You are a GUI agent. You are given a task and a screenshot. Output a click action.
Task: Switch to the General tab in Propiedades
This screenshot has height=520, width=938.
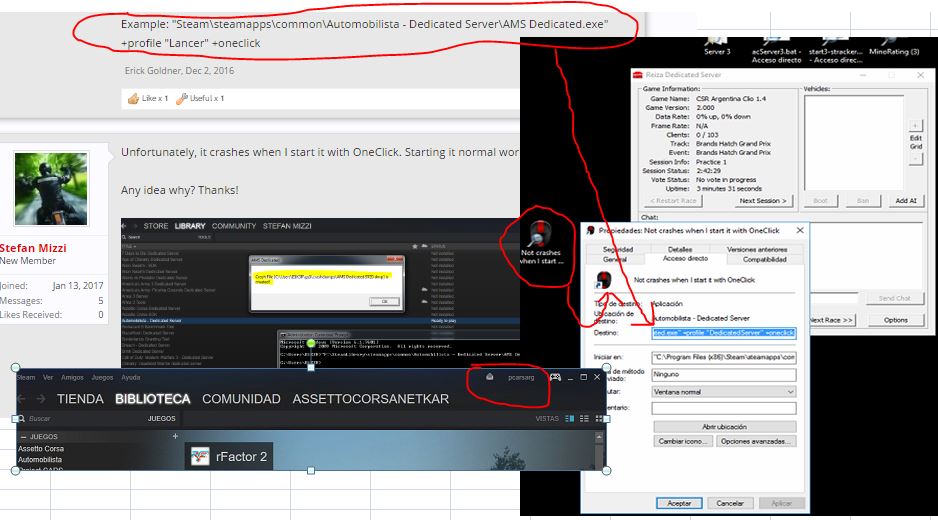coord(615,259)
